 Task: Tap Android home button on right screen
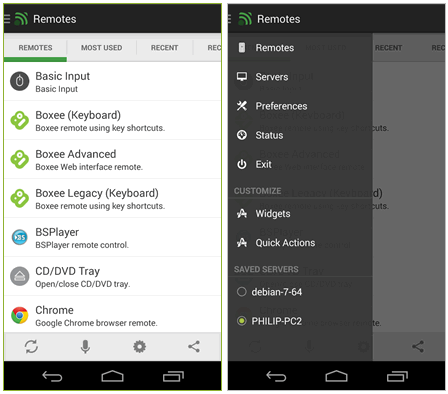pyautogui.click(x=336, y=376)
